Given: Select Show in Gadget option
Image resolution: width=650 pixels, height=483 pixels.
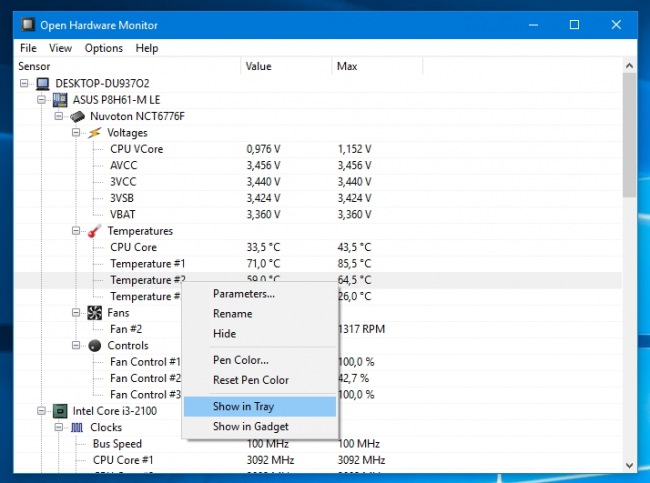Looking at the screenshot, I should pyautogui.click(x=260, y=427).
